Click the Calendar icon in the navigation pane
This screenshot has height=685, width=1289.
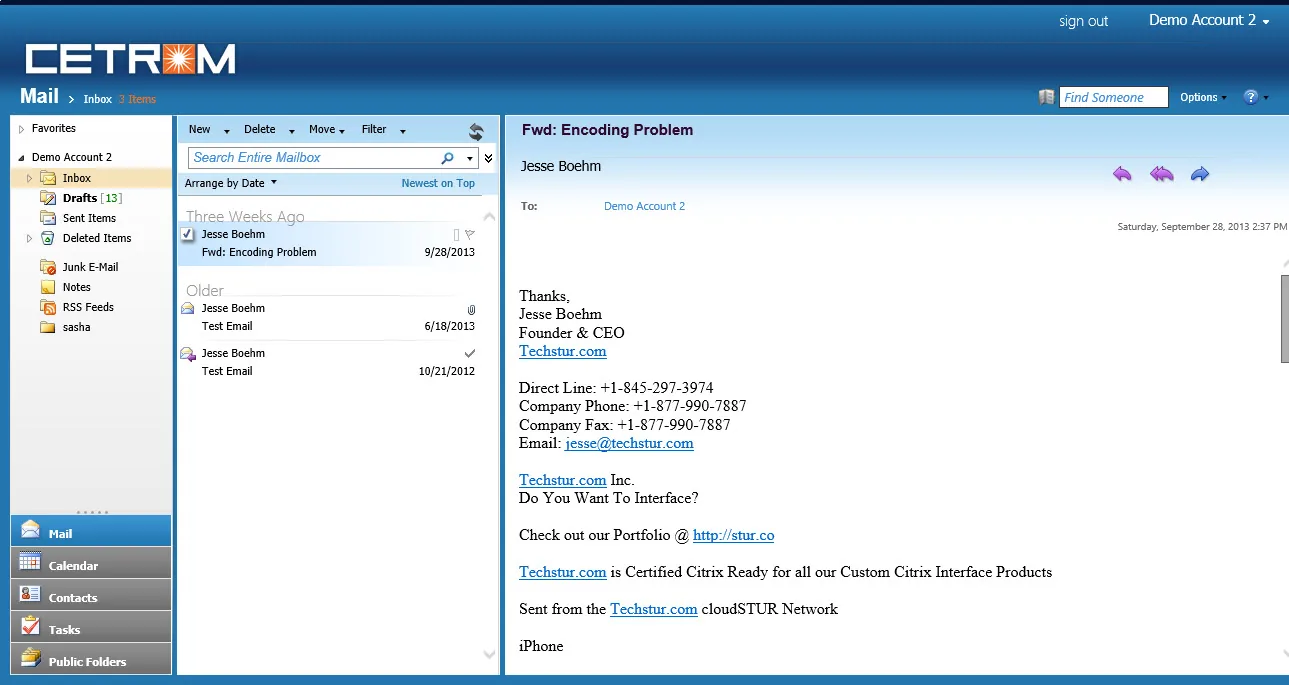coord(30,561)
